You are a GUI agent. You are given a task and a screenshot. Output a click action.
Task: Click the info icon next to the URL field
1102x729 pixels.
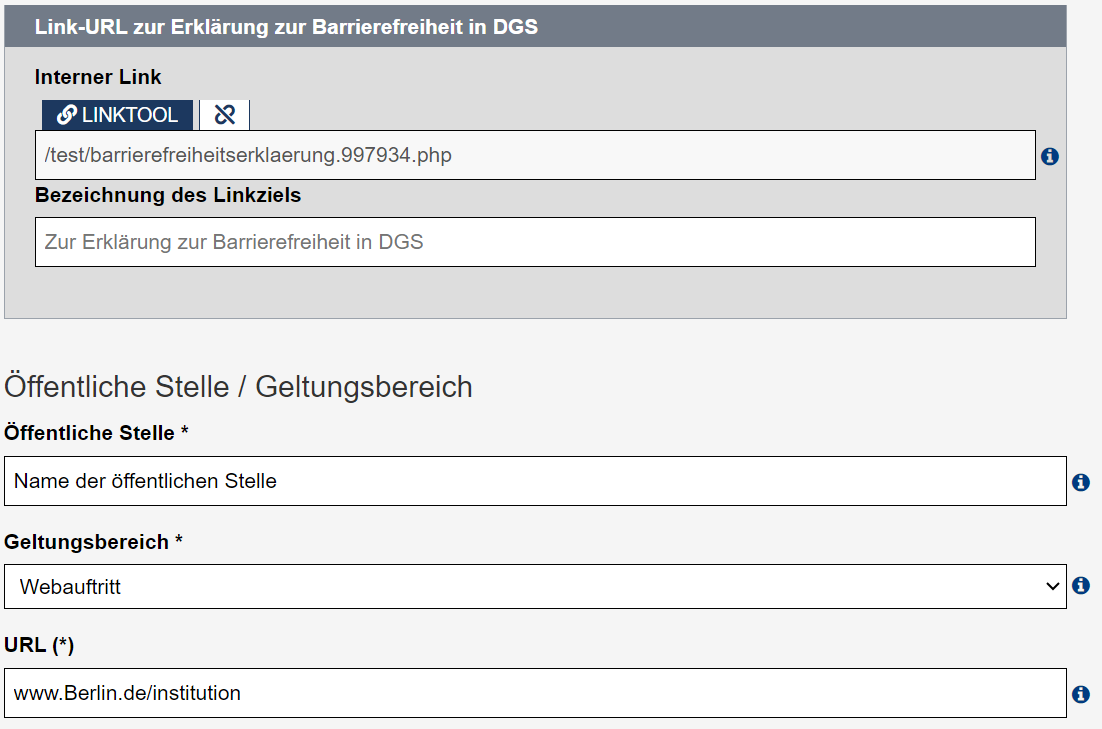1080,692
